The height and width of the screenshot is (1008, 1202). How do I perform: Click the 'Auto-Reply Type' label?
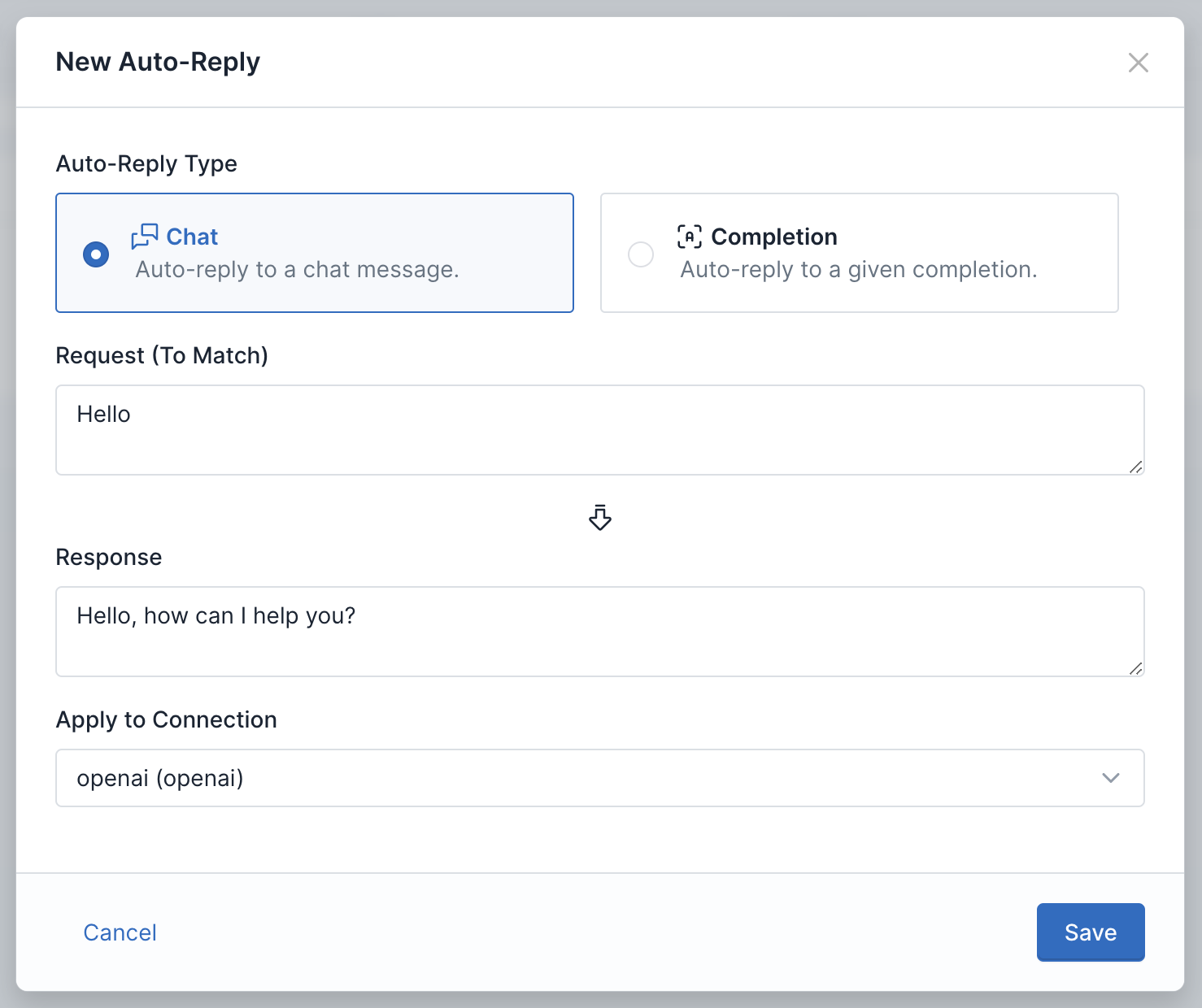(x=146, y=164)
